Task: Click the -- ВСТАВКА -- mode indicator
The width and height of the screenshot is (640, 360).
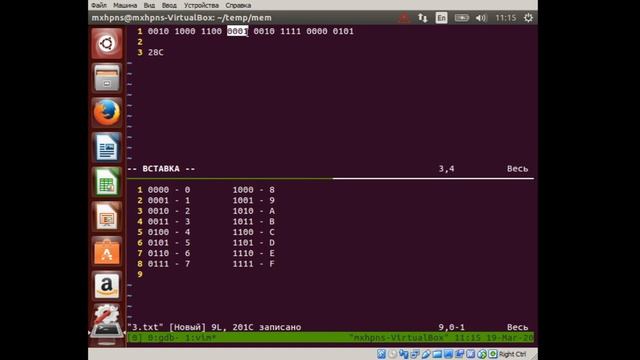Action: (161, 169)
